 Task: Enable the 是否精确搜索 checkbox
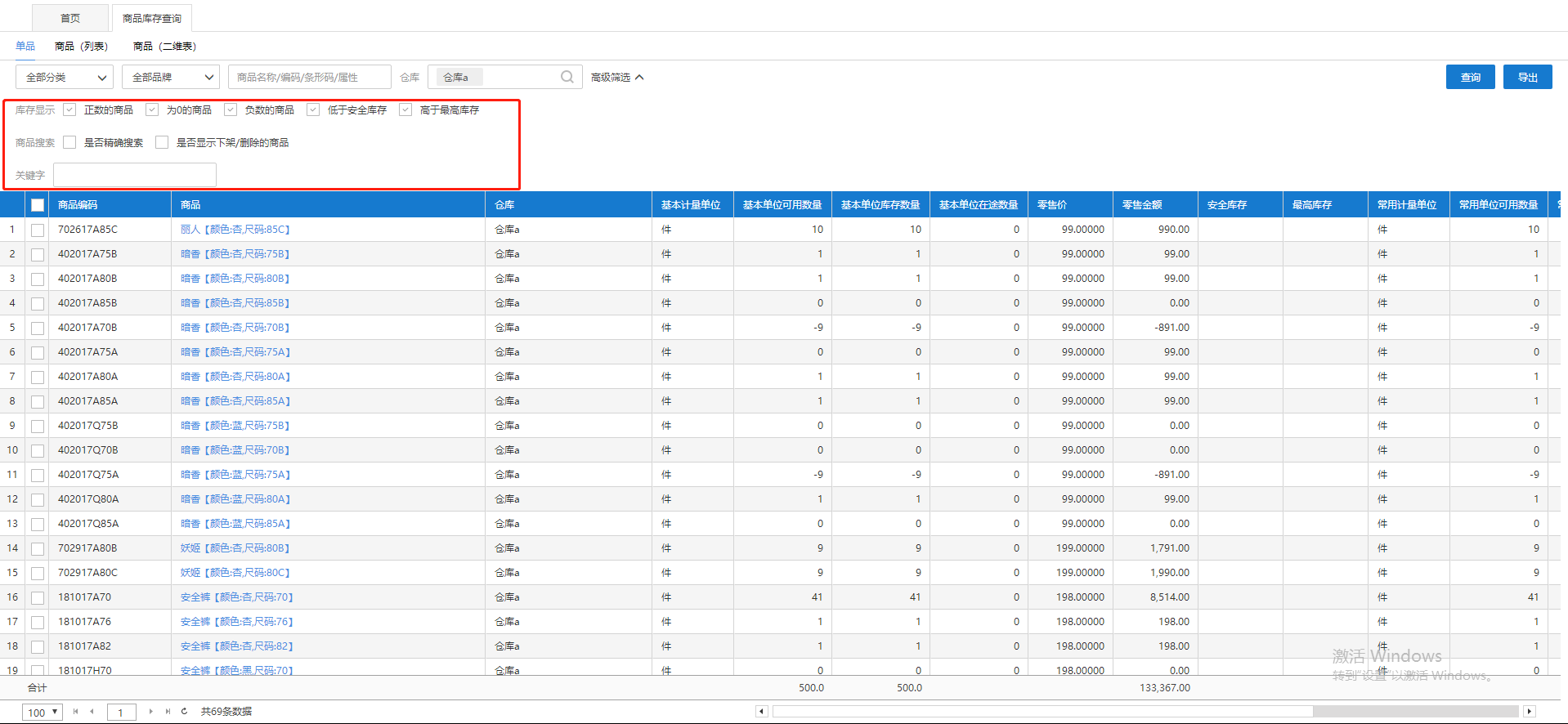pyautogui.click(x=69, y=142)
